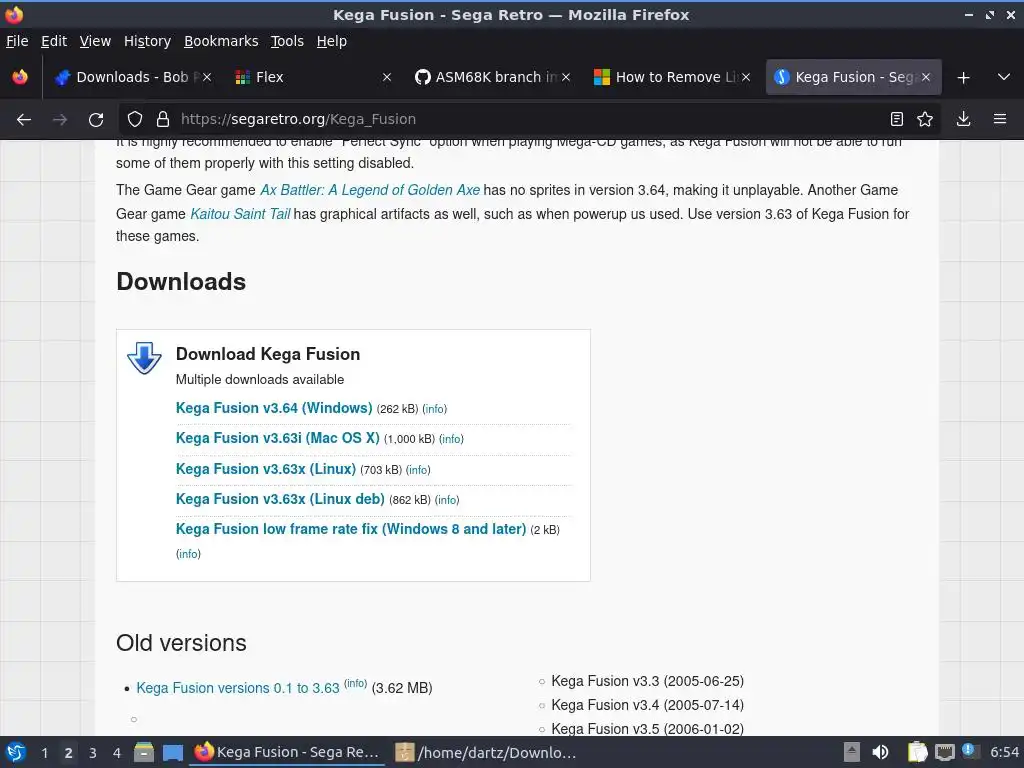The width and height of the screenshot is (1024, 768).
Task: Open info for Linux 703 kB download
Action: [x=418, y=470]
